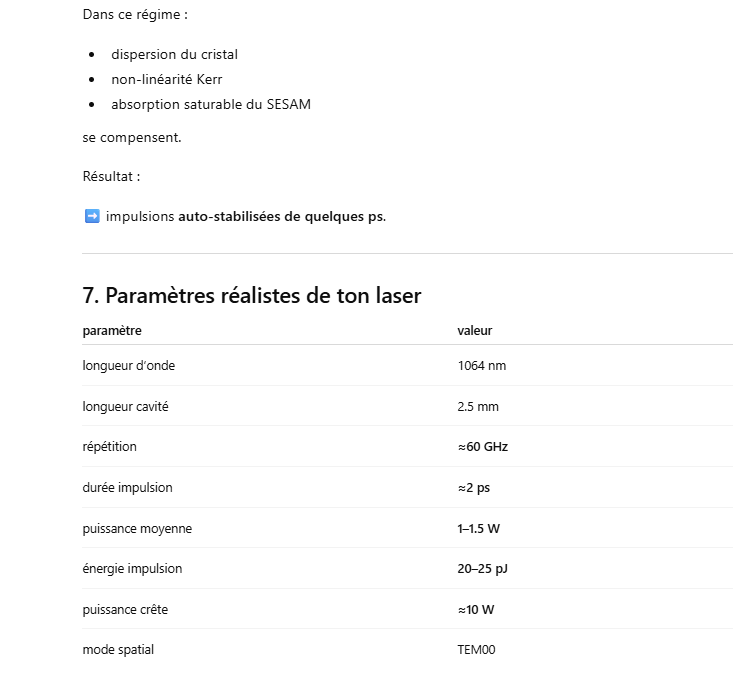The height and width of the screenshot is (688, 733).
Task: Click the "≈2 ps" value cell
Action: point(474,488)
